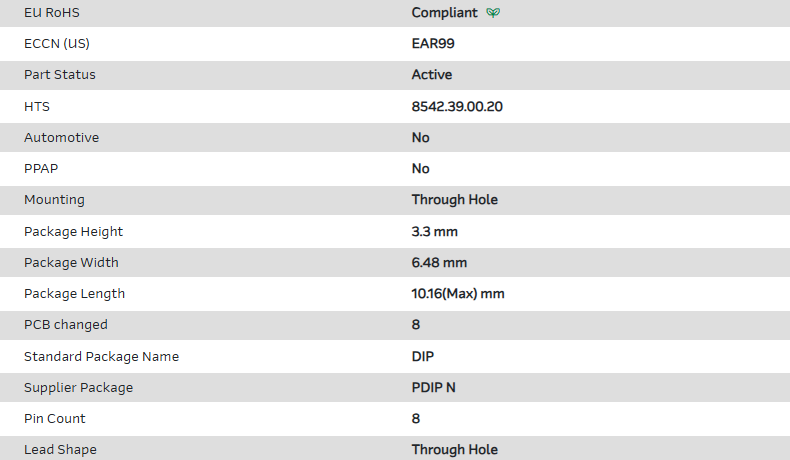Select the Compliant value text
This screenshot has width=790, height=460.
(x=444, y=13)
